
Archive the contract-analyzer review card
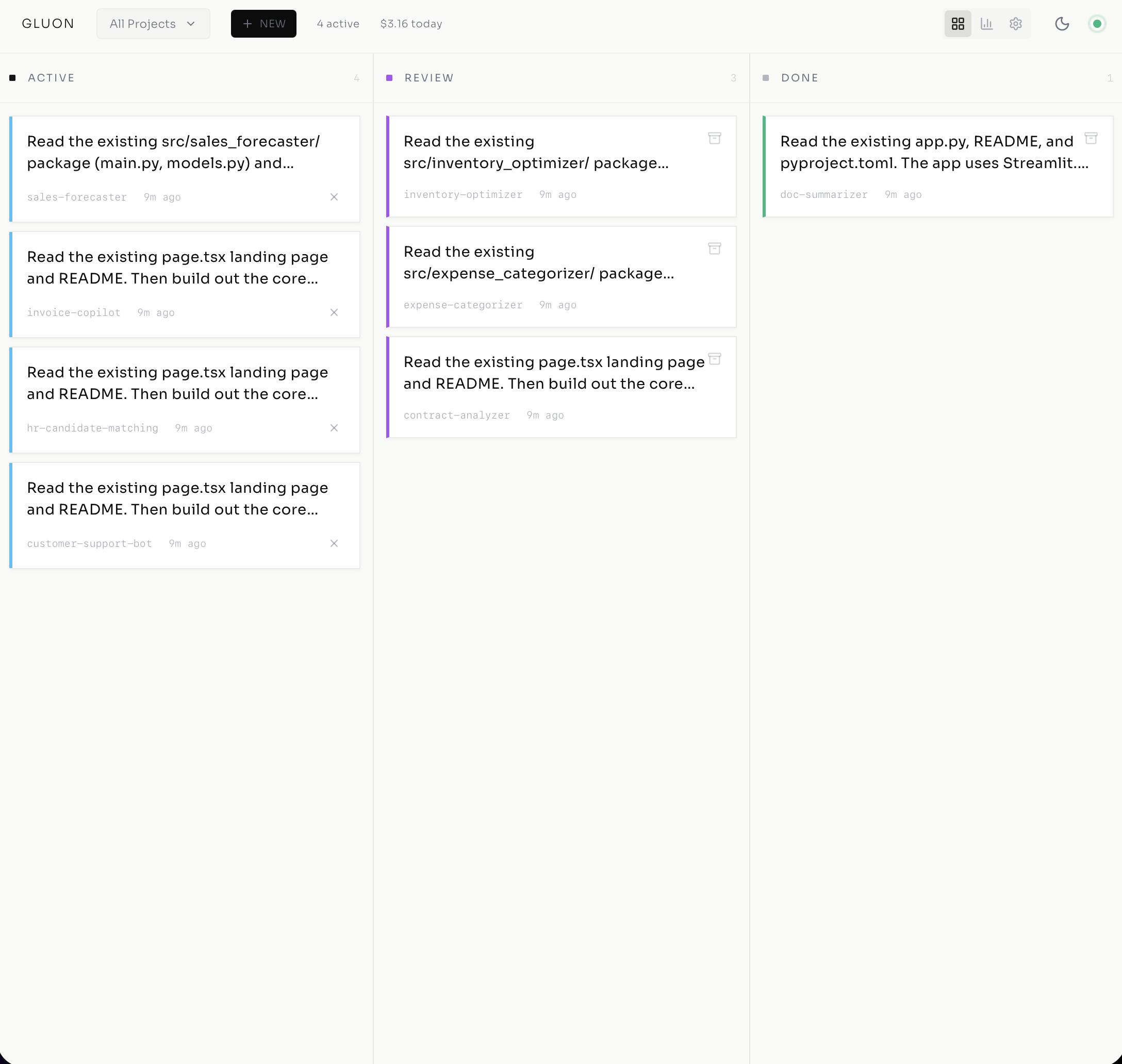point(715,358)
